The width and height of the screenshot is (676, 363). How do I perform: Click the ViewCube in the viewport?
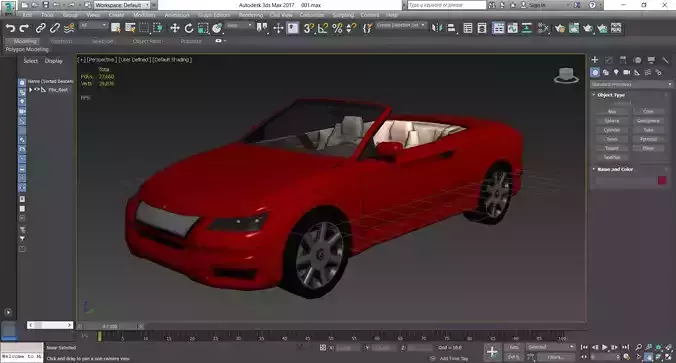(566, 76)
